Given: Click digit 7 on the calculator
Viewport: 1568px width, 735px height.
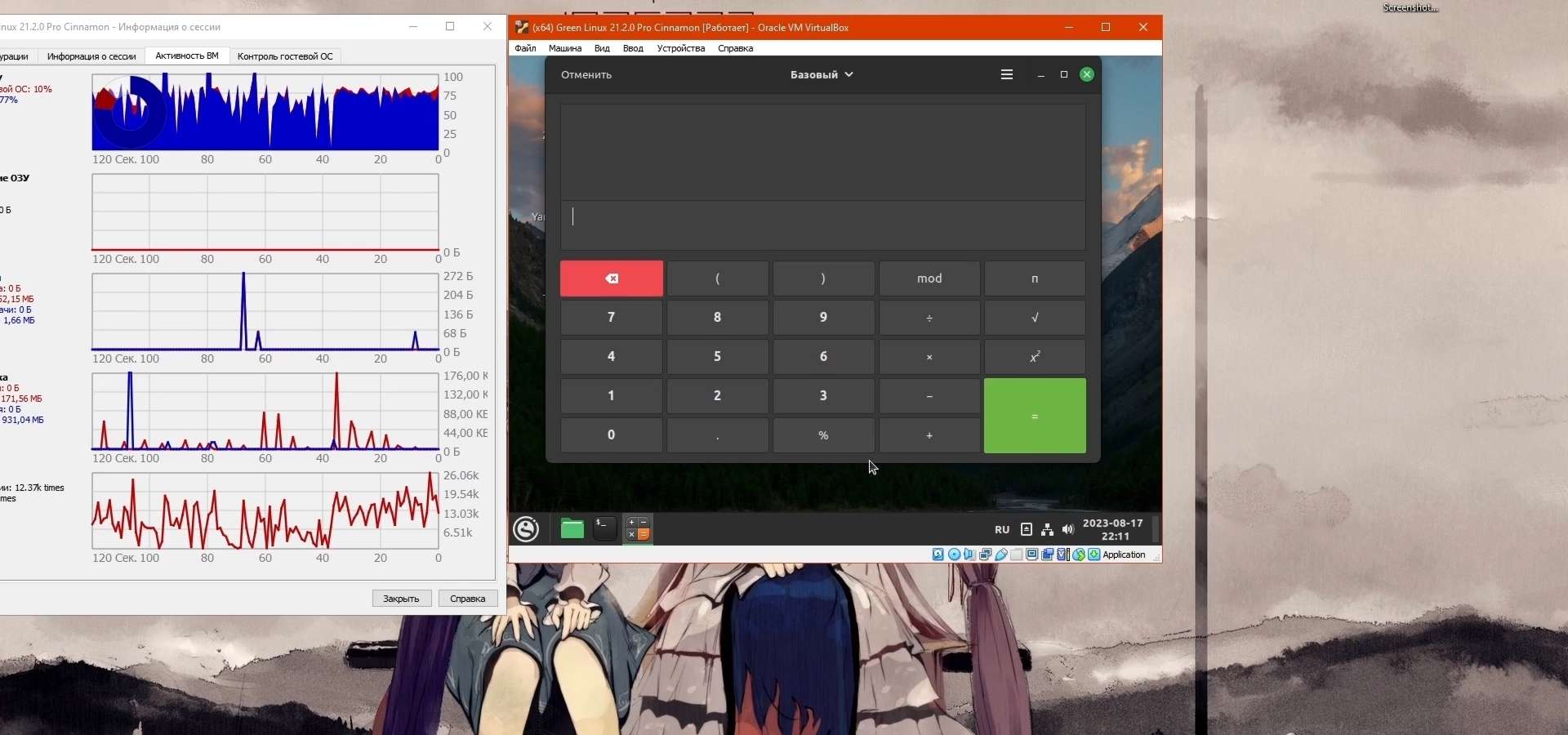Looking at the screenshot, I should coord(612,318).
